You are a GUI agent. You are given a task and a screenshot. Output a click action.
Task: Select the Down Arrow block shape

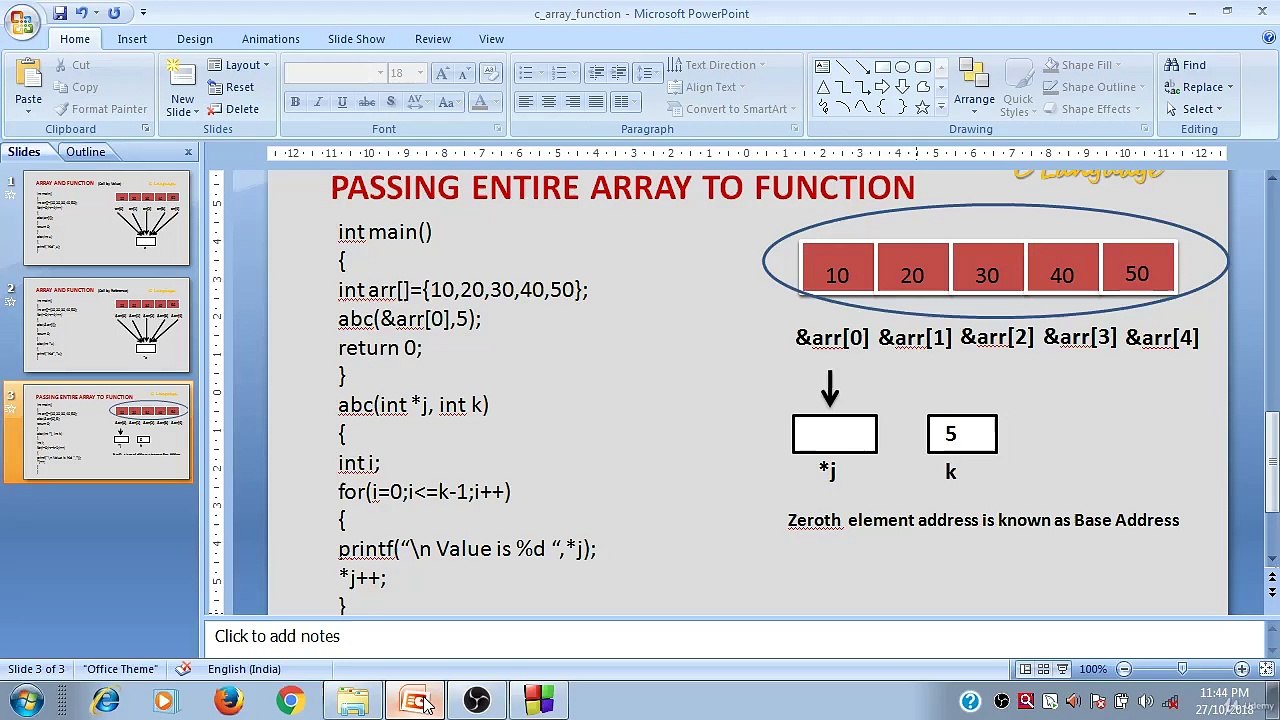click(x=902, y=87)
